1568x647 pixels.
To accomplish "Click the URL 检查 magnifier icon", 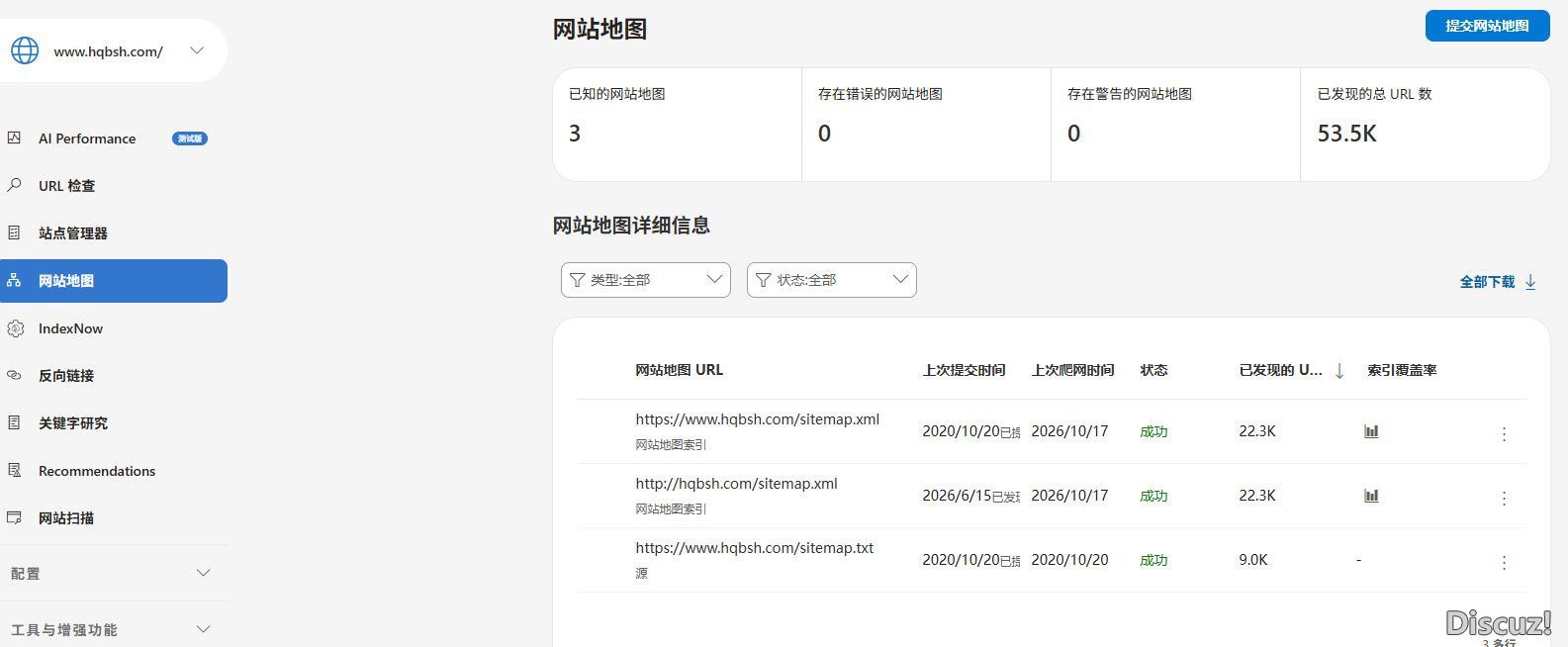I will [14, 185].
